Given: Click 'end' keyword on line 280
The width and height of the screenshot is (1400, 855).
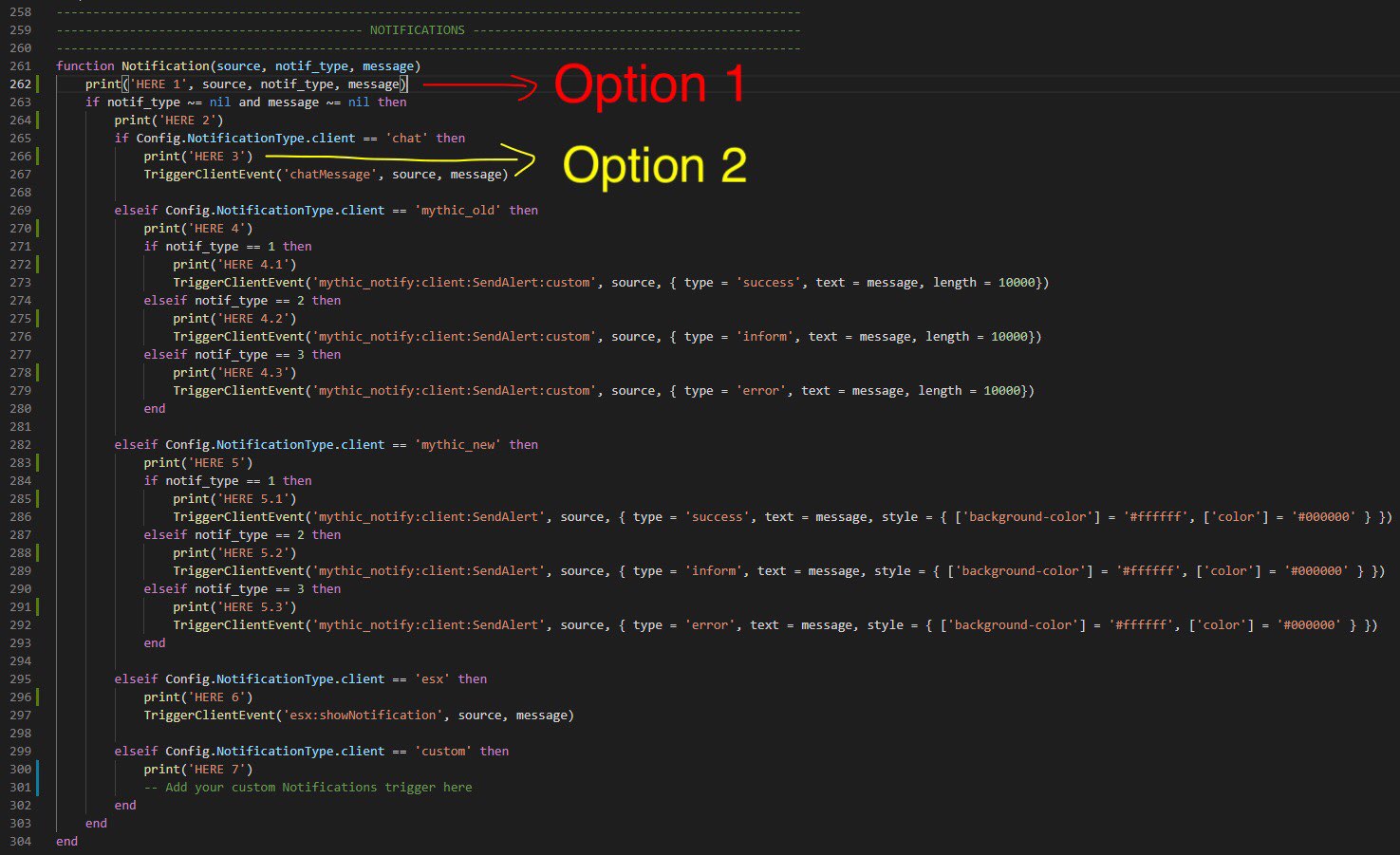Looking at the screenshot, I should tap(155, 408).
